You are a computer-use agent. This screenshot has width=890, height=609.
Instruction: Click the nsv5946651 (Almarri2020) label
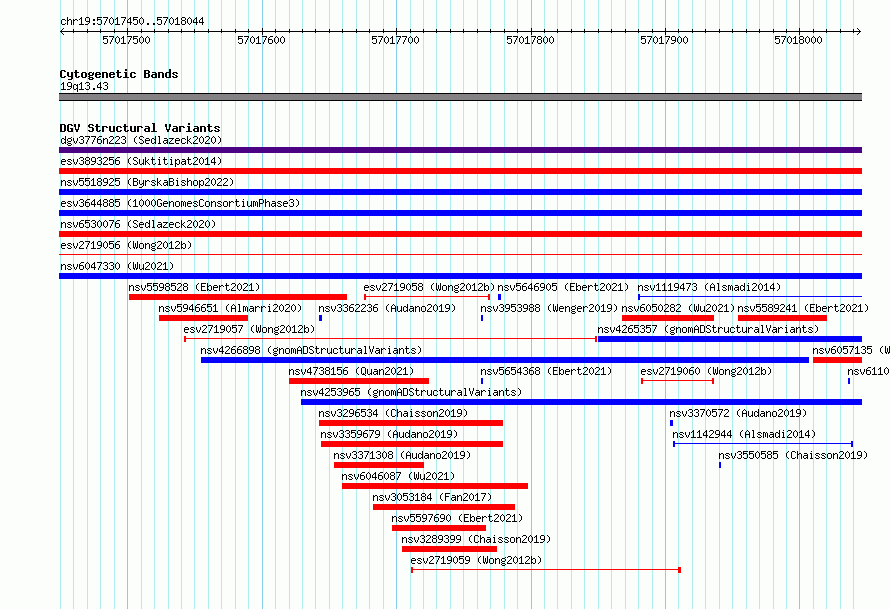point(230,308)
